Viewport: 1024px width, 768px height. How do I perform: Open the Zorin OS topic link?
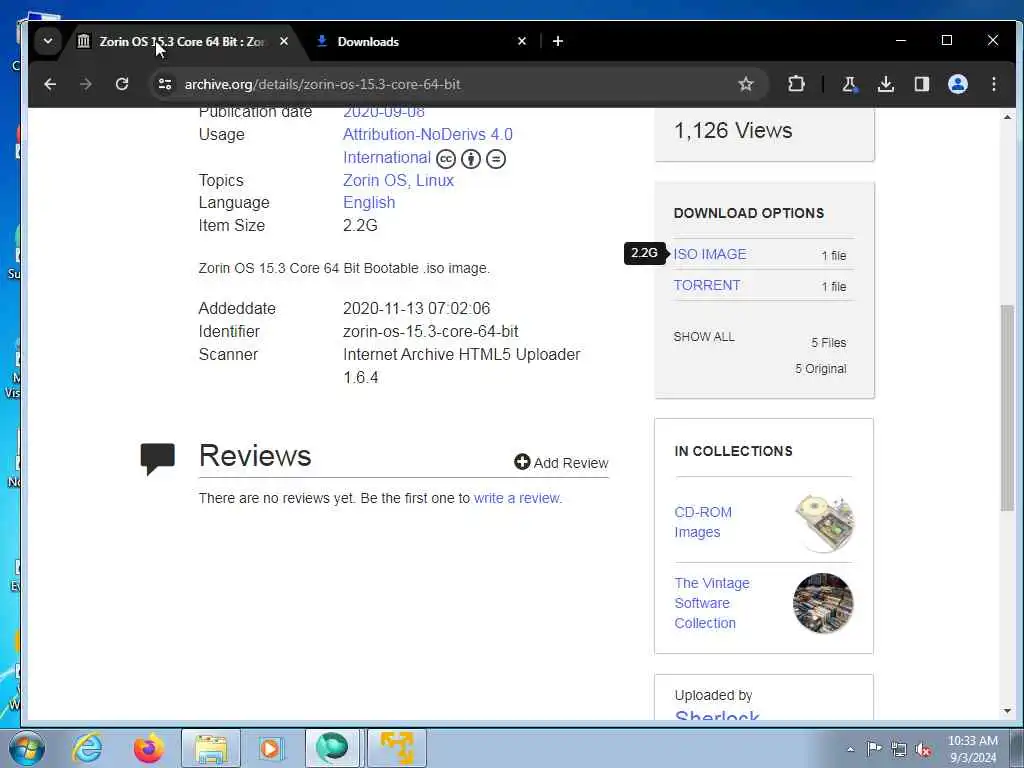point(376,180)
